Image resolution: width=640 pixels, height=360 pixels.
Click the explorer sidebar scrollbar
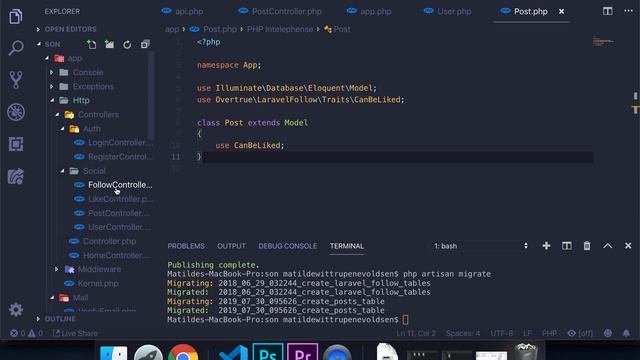pyautogui.click(x=151, y=96)
